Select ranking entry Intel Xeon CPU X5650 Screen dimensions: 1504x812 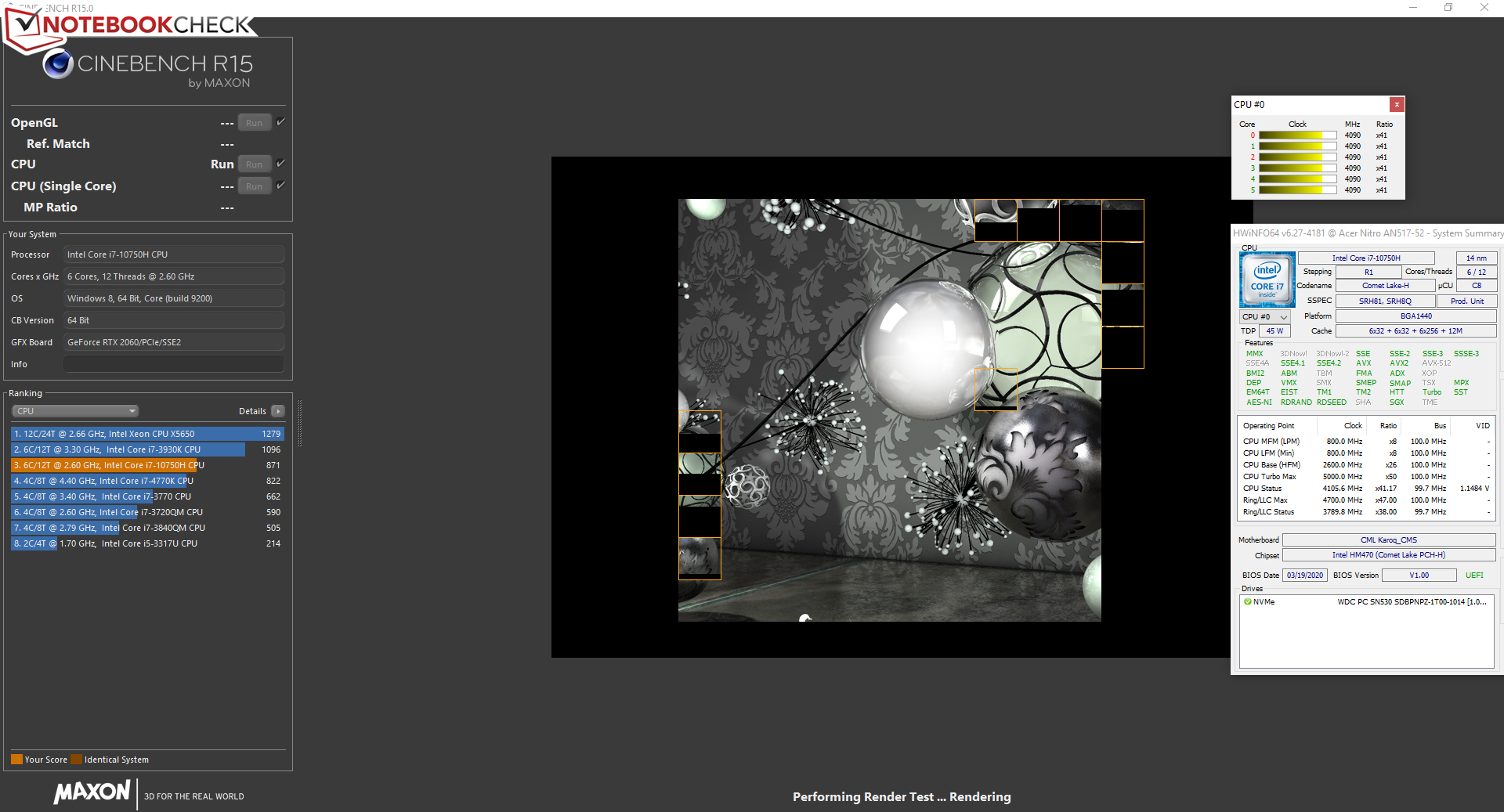[147, 434]
